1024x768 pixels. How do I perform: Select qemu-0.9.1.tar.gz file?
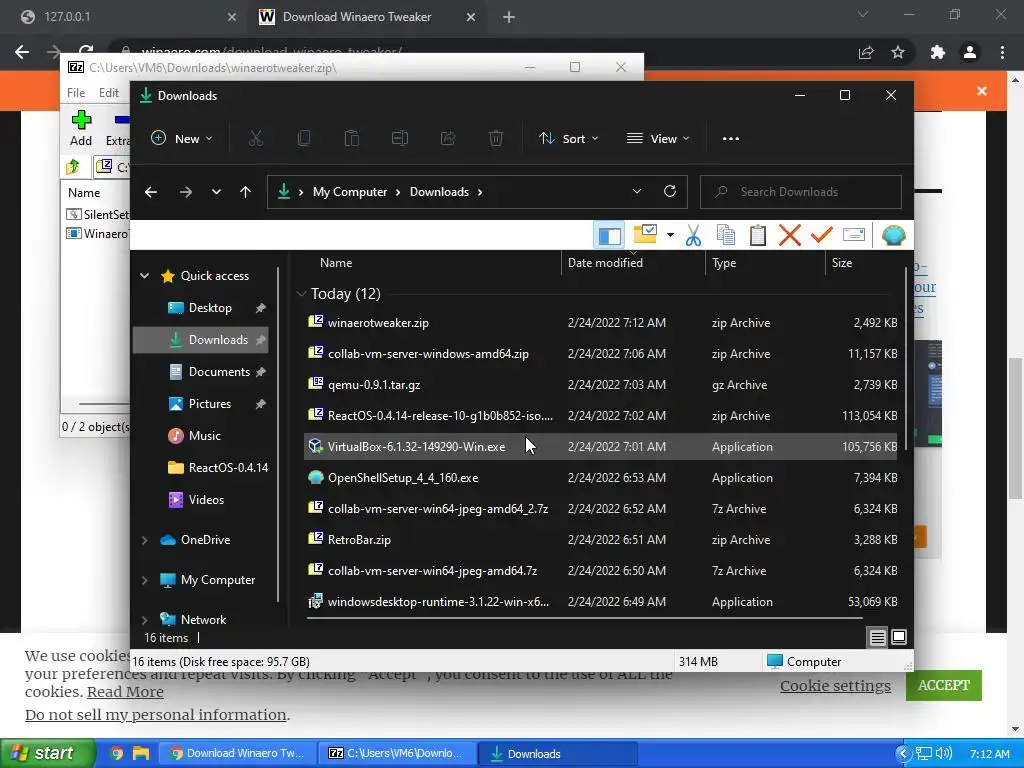600,385
